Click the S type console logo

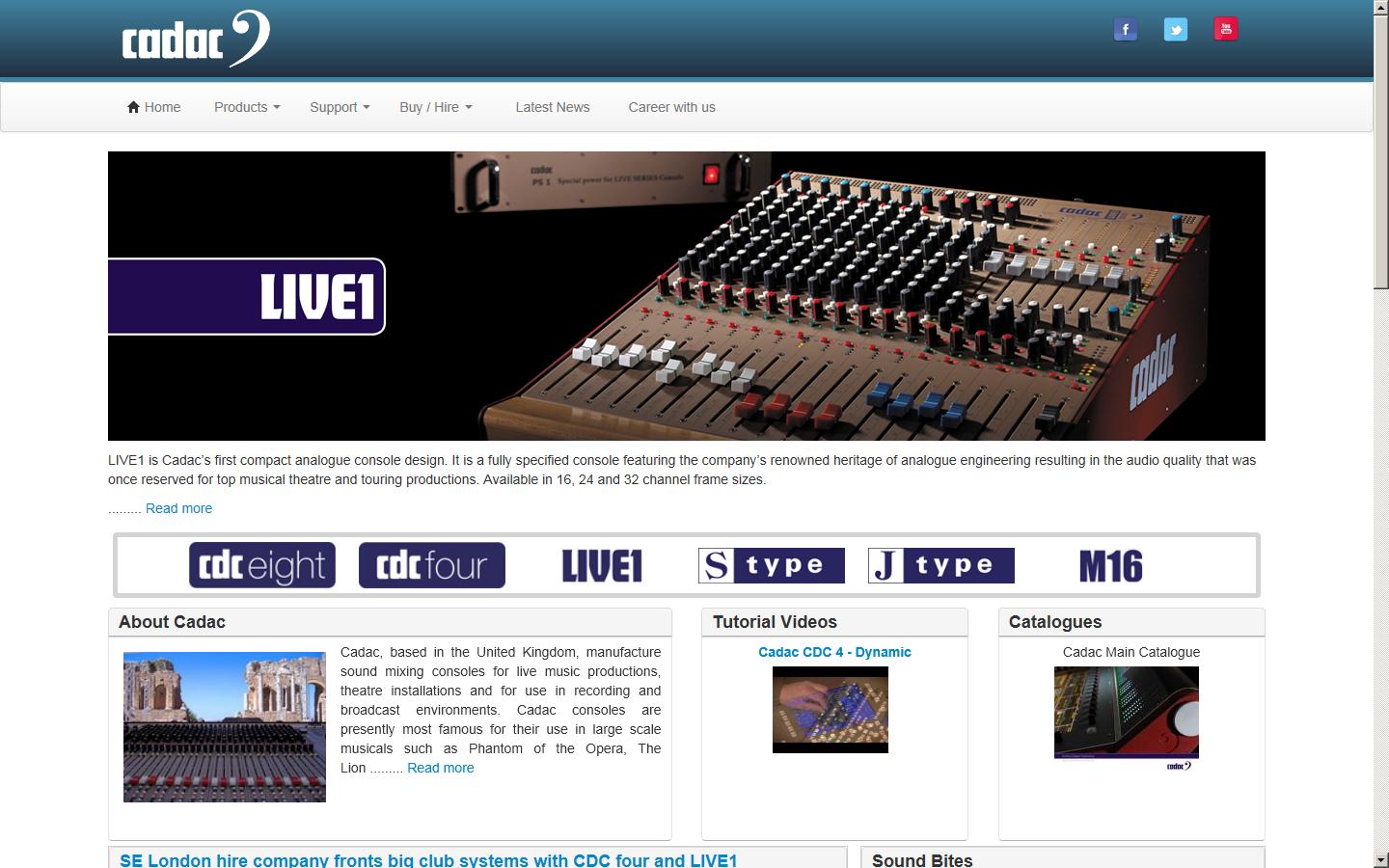click(x=771, y=565)
